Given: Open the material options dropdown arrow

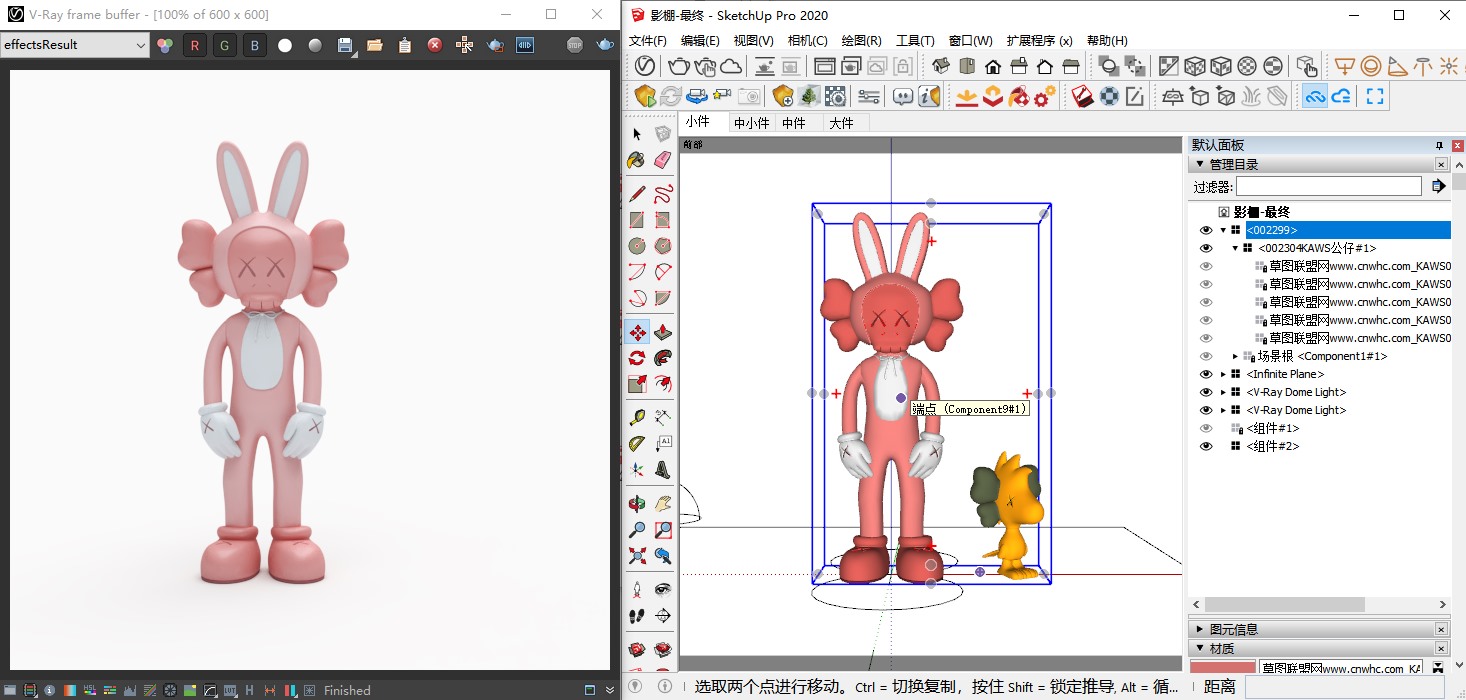Looking at the screenshot, I should (1438, 667).
